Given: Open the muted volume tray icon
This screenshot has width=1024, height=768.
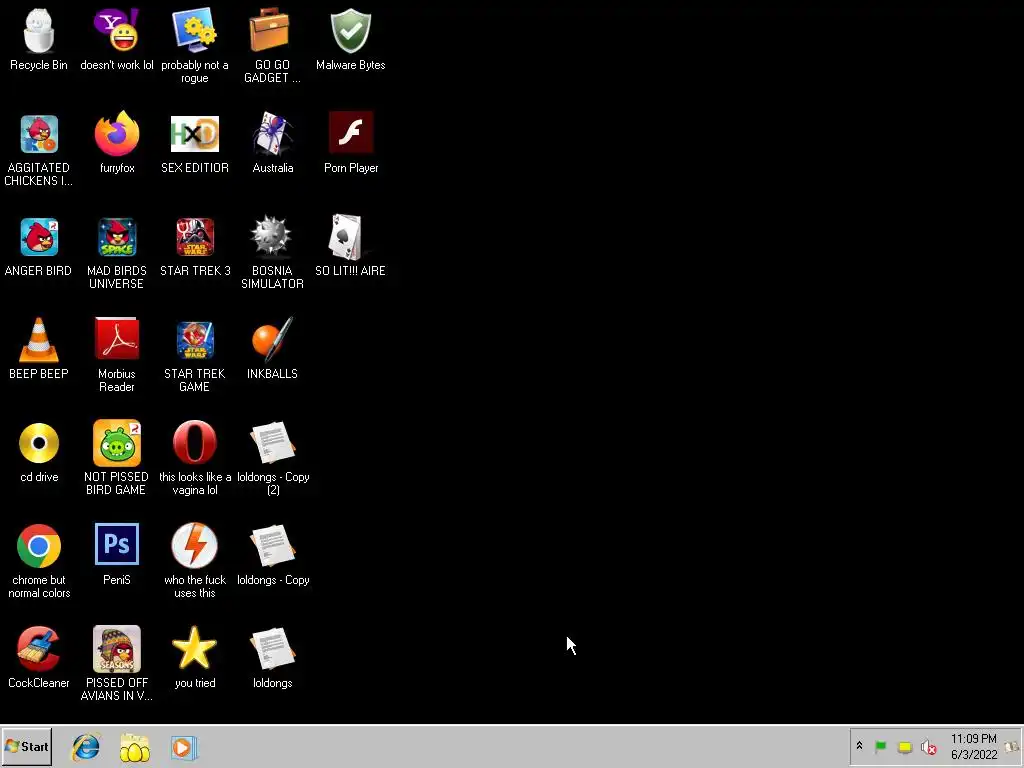Looking at the screenshot, I should click(928, 746).
